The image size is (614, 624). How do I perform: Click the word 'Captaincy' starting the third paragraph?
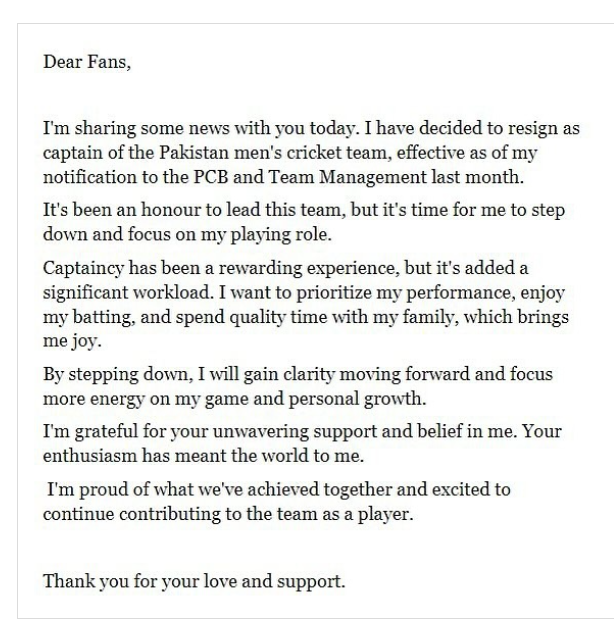pyautogui.click(x=83, y=269)
